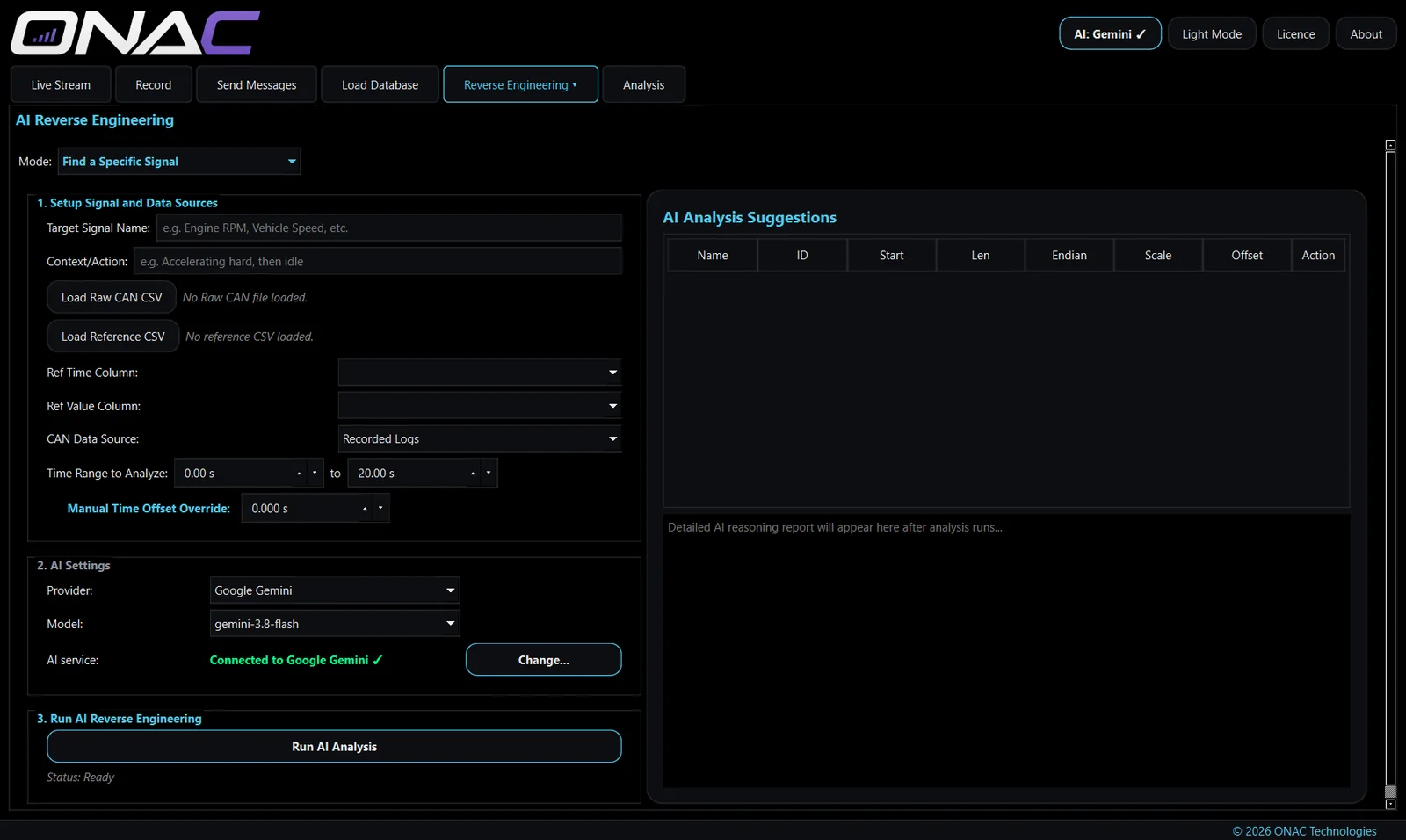
Task: Focus the Target Signal Name field
Action: (389, 228)
